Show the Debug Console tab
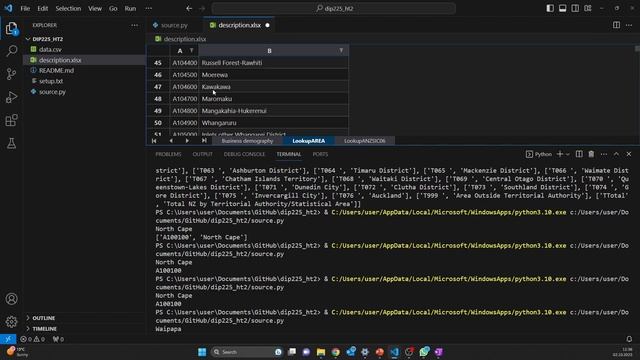 click(244, 154)
